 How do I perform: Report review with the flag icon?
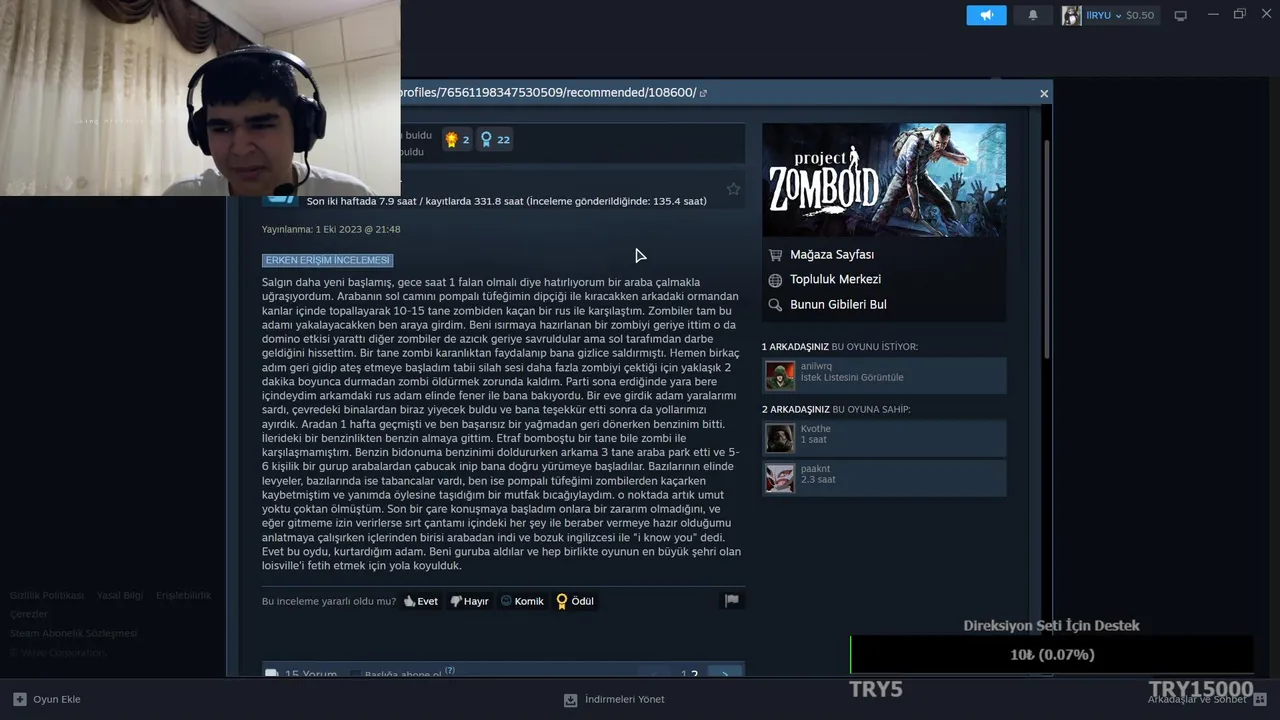tap(732, 601)
